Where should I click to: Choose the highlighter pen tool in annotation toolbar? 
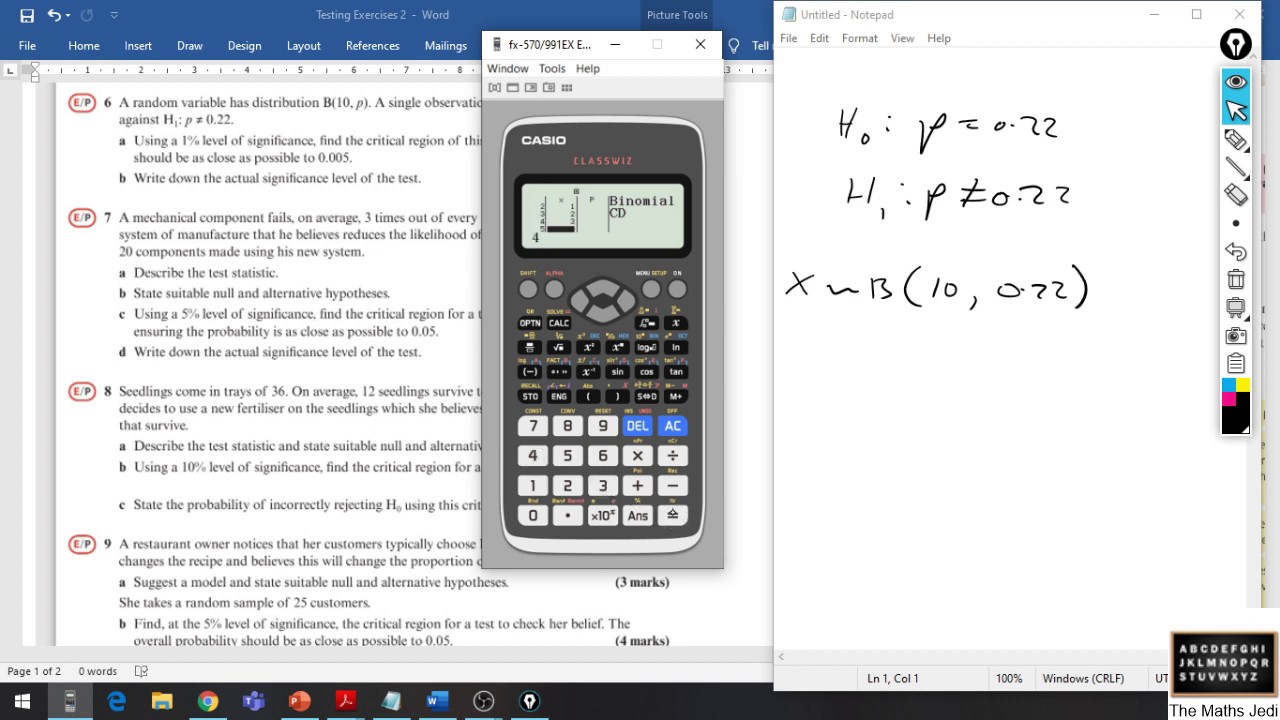(1236, 140)
